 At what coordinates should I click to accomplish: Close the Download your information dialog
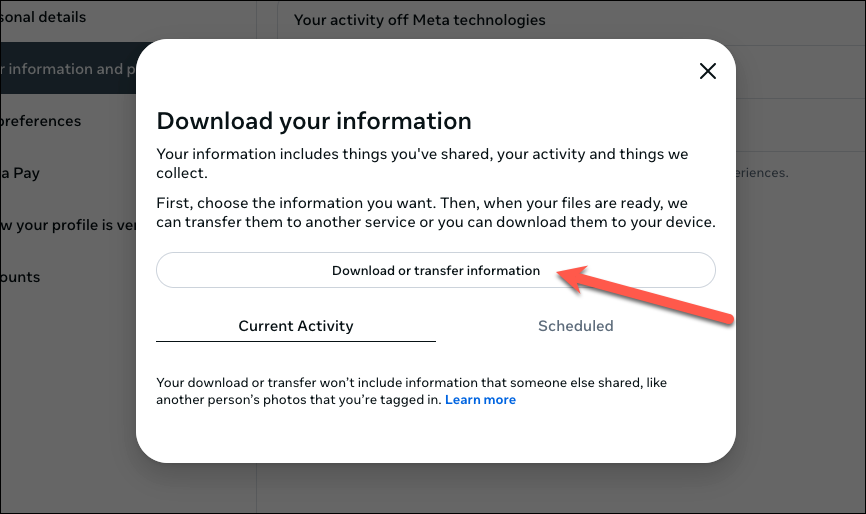tap(708, 71)
